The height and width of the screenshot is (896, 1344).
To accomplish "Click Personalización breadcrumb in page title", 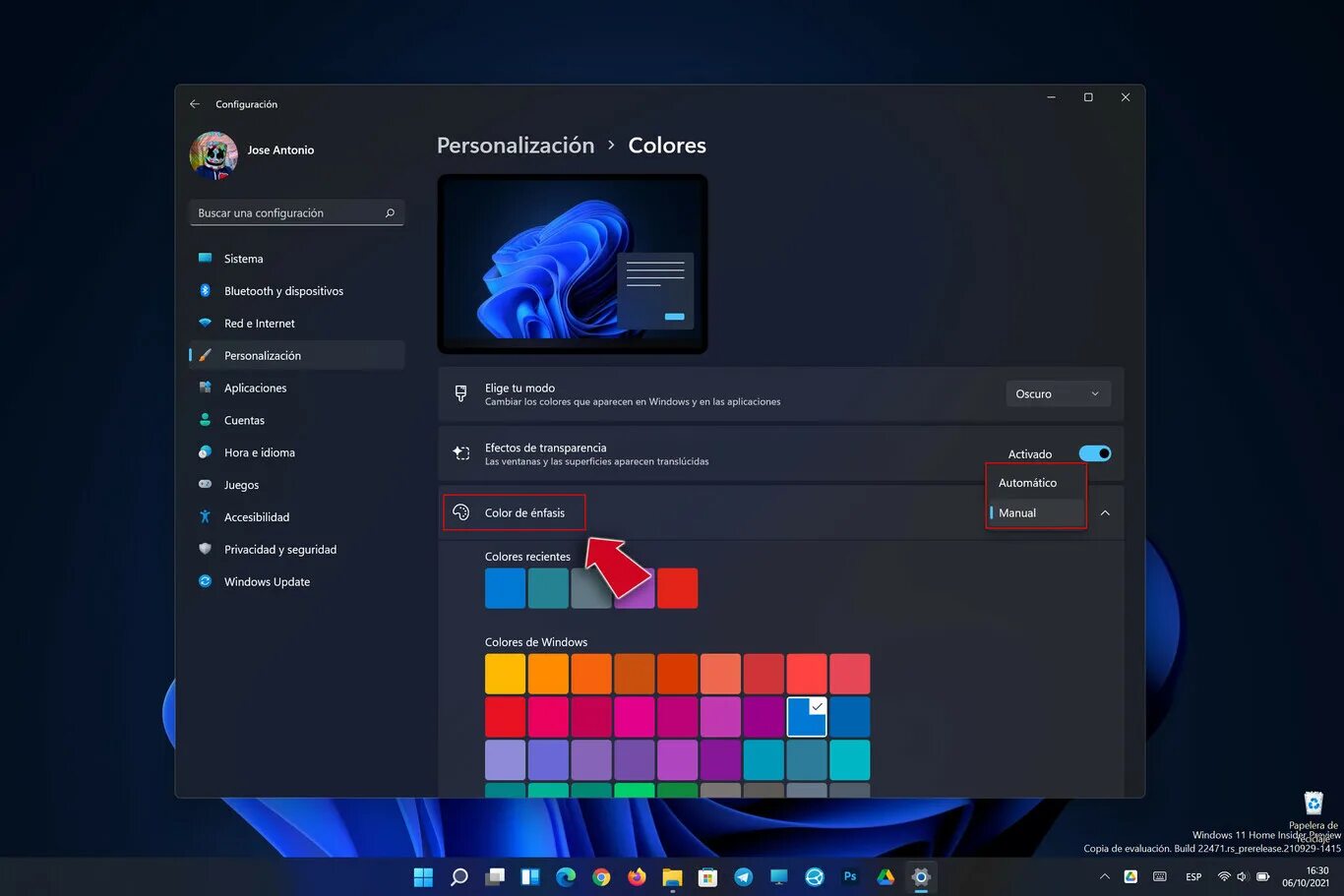I will 516,146.
